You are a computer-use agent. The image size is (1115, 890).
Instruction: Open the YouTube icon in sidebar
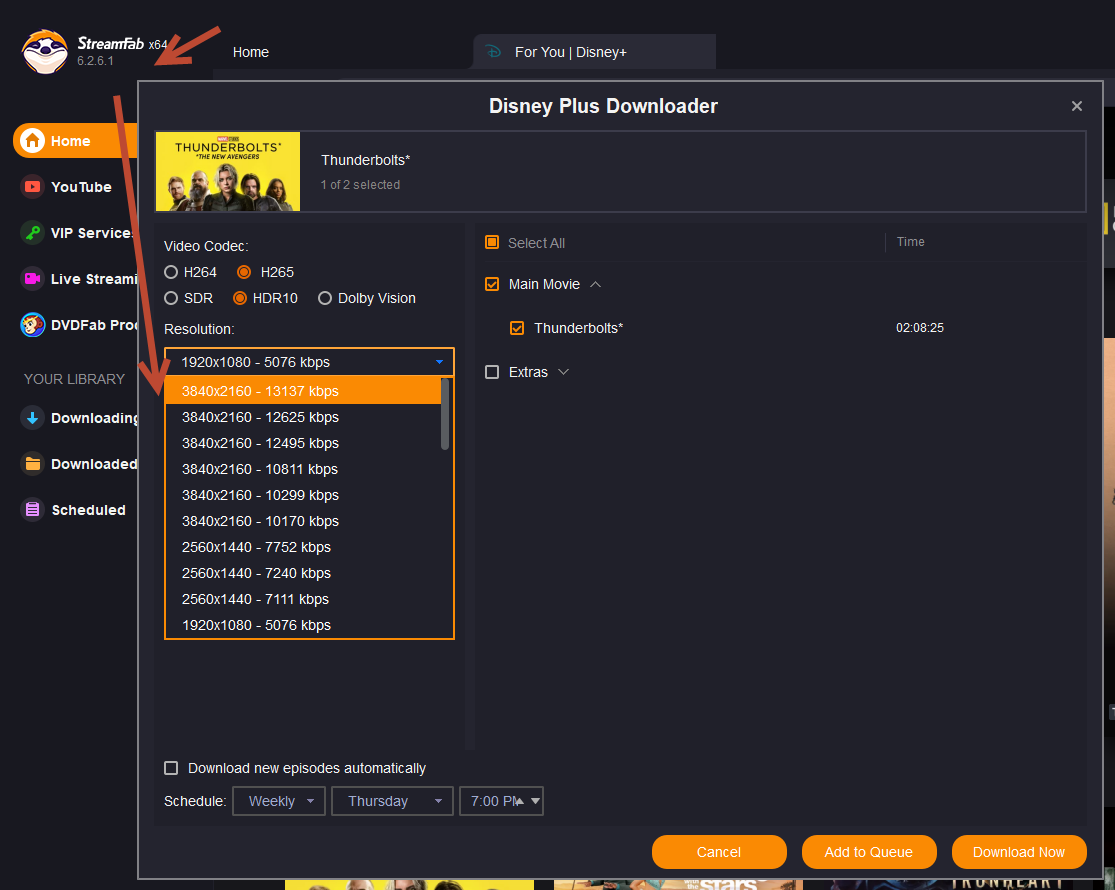point(33,187)
